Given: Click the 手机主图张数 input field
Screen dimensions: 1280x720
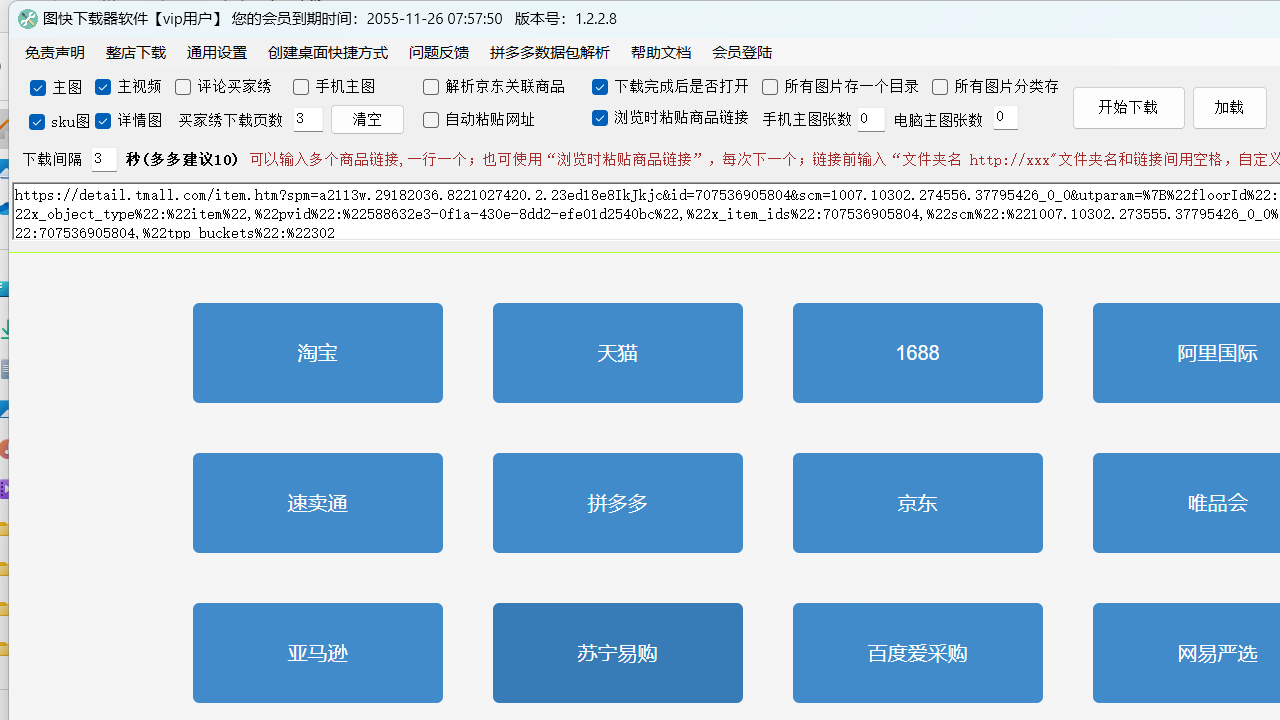Looking at the screenshot, I should (870, 118).
